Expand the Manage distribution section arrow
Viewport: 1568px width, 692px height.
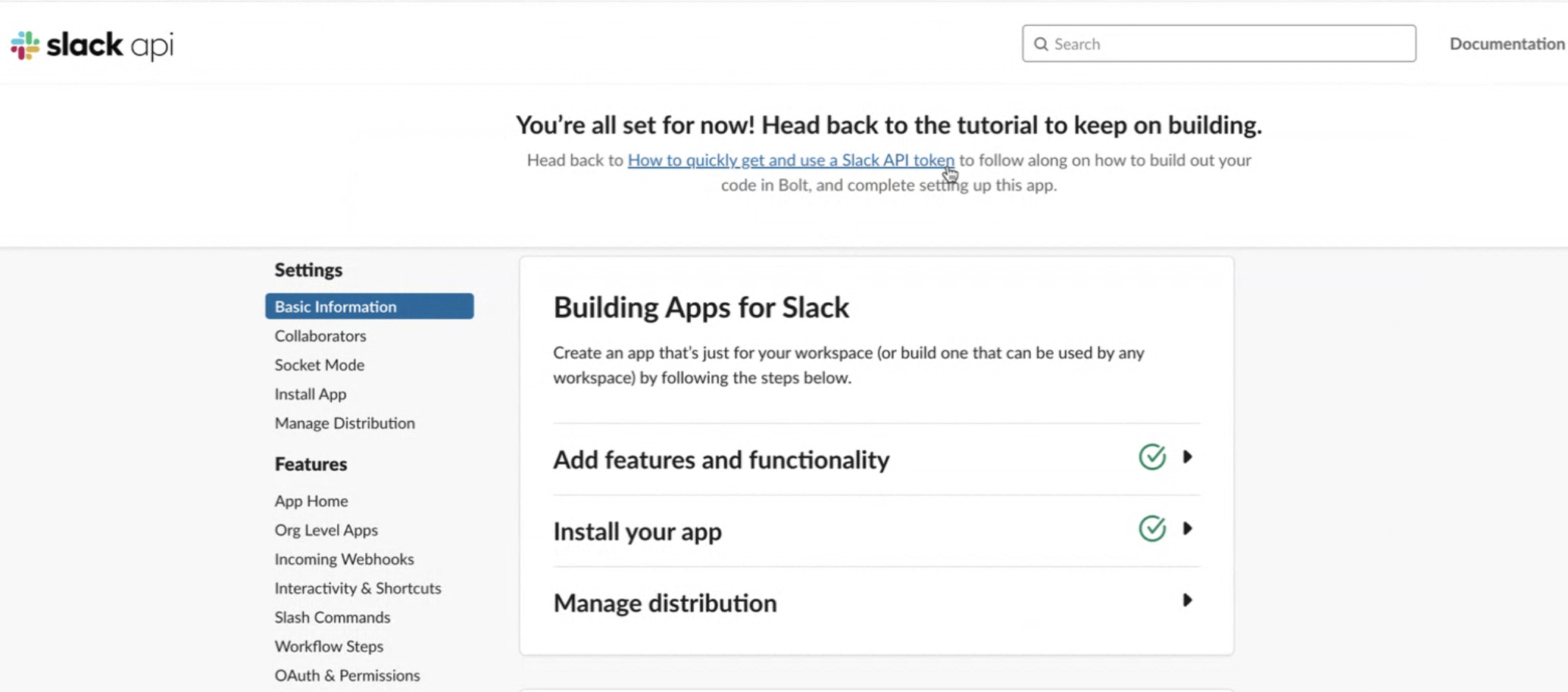(x=1187, y=600)
